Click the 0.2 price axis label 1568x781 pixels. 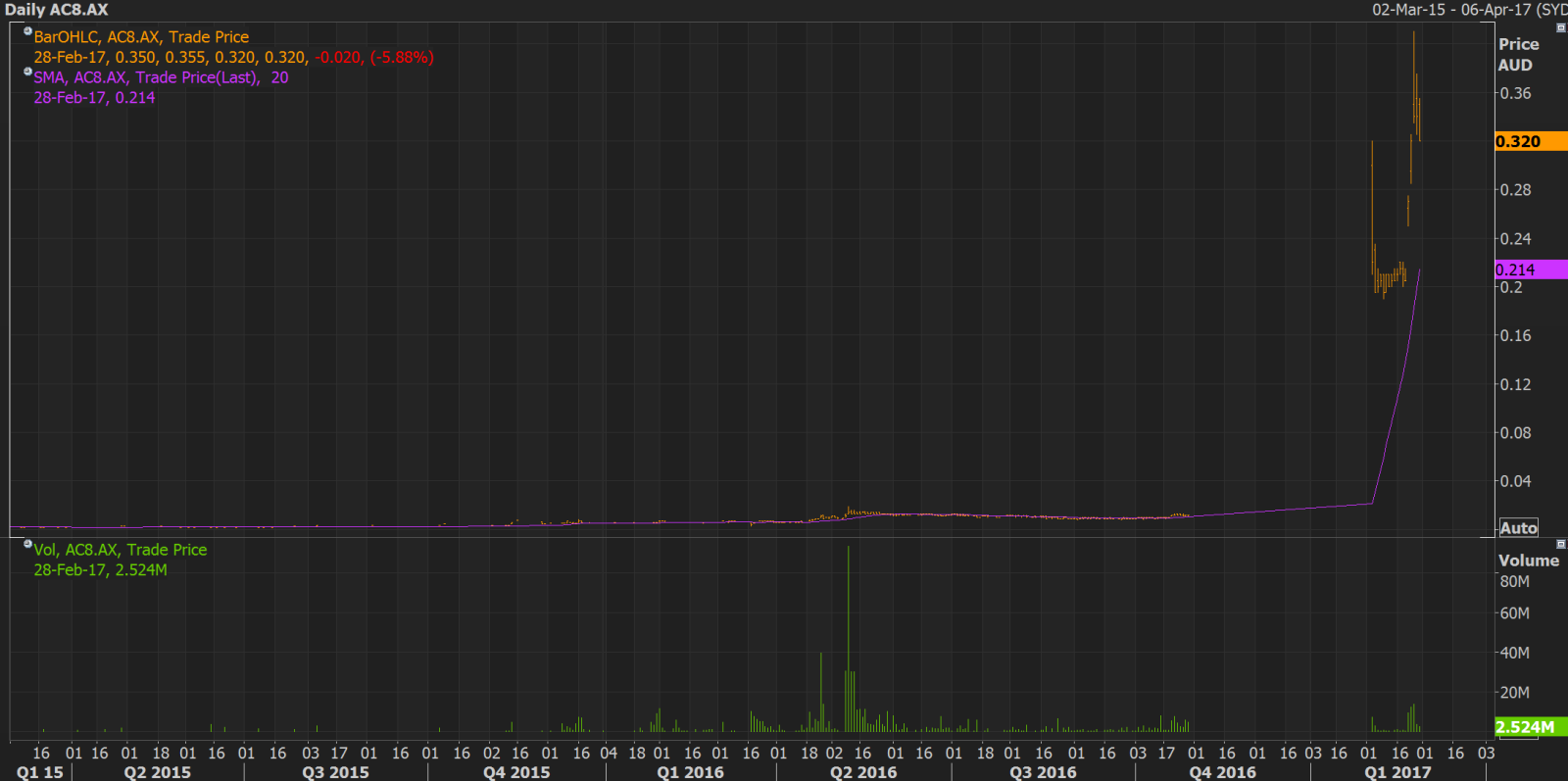pyautogui.click(x=1511, y=287)
